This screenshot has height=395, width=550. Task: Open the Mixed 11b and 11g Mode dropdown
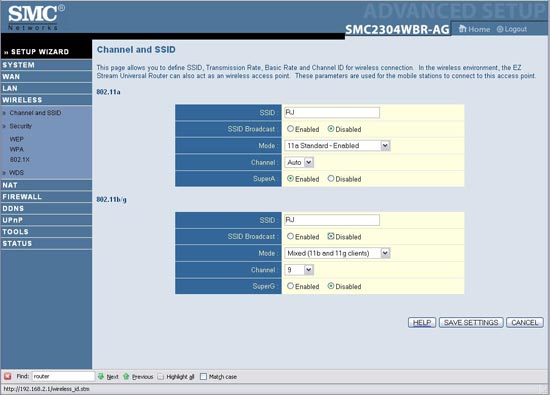(x=337, y=253)
